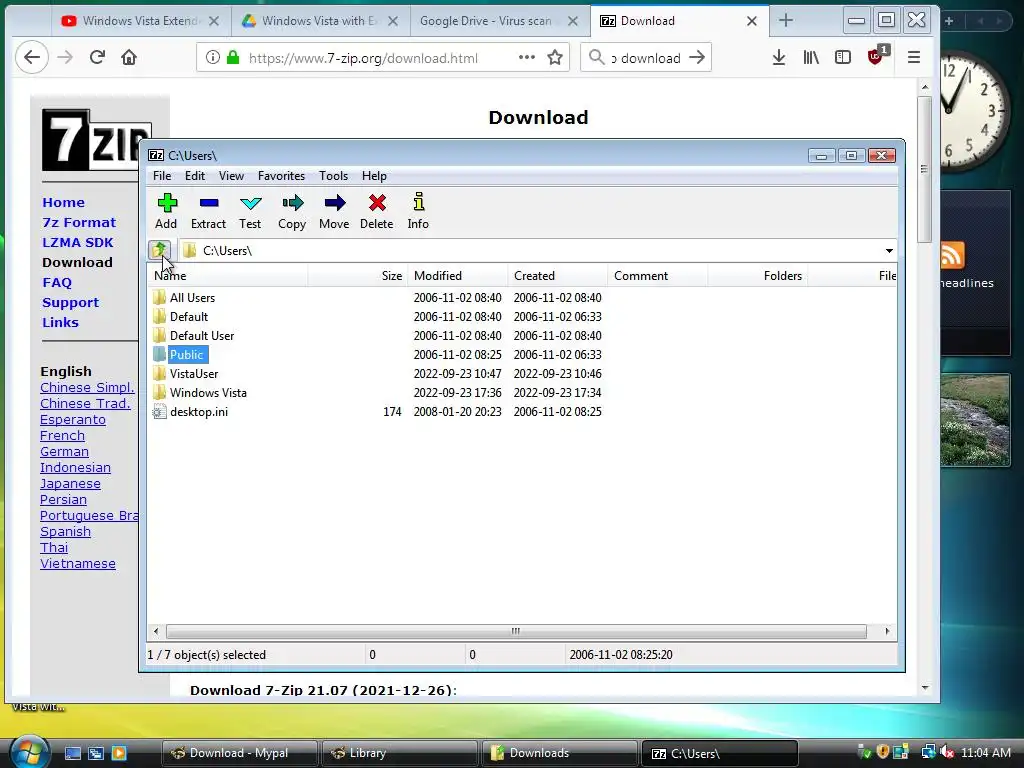Select the VistaUser folder
The height and width of the screenshot is (768, 1024).
(x=194, y=374)
